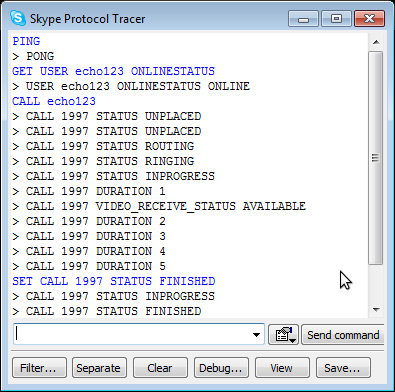
Task: Select 'CALL 1997 STATUS RINGING' line
Action: point(103,161)
